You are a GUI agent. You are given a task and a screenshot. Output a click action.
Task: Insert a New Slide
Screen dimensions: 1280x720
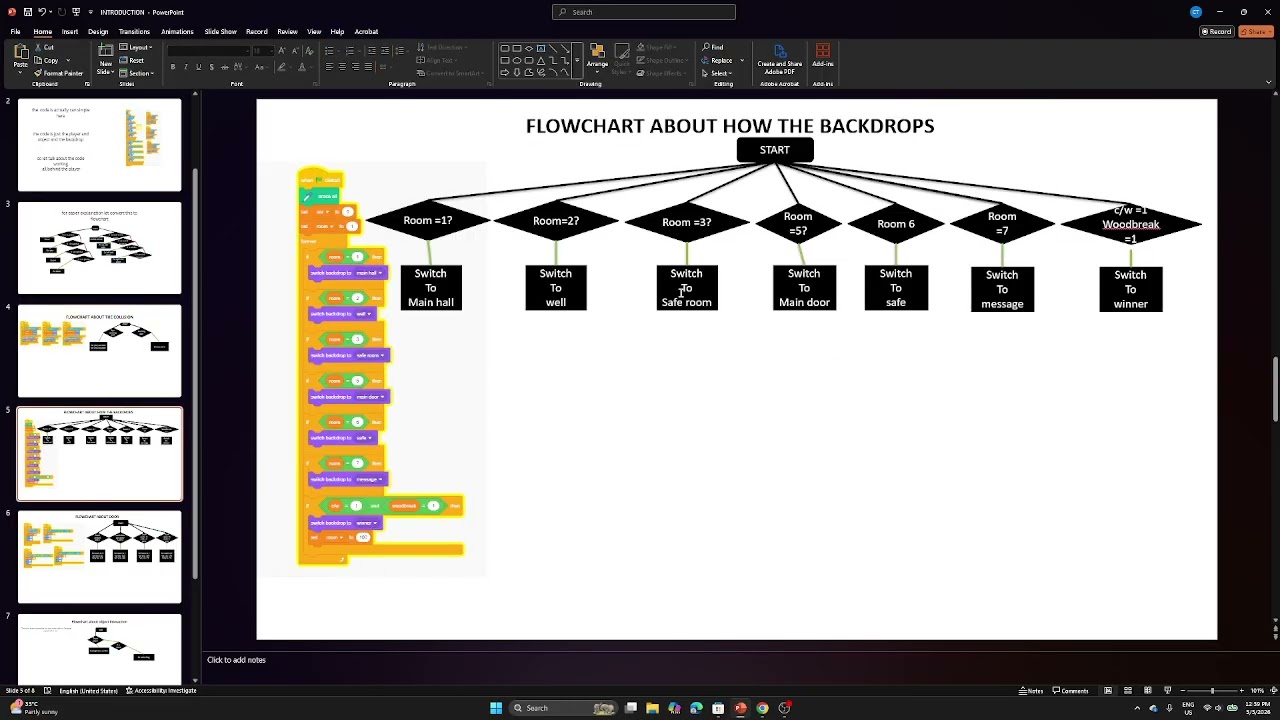click(105, 60)
